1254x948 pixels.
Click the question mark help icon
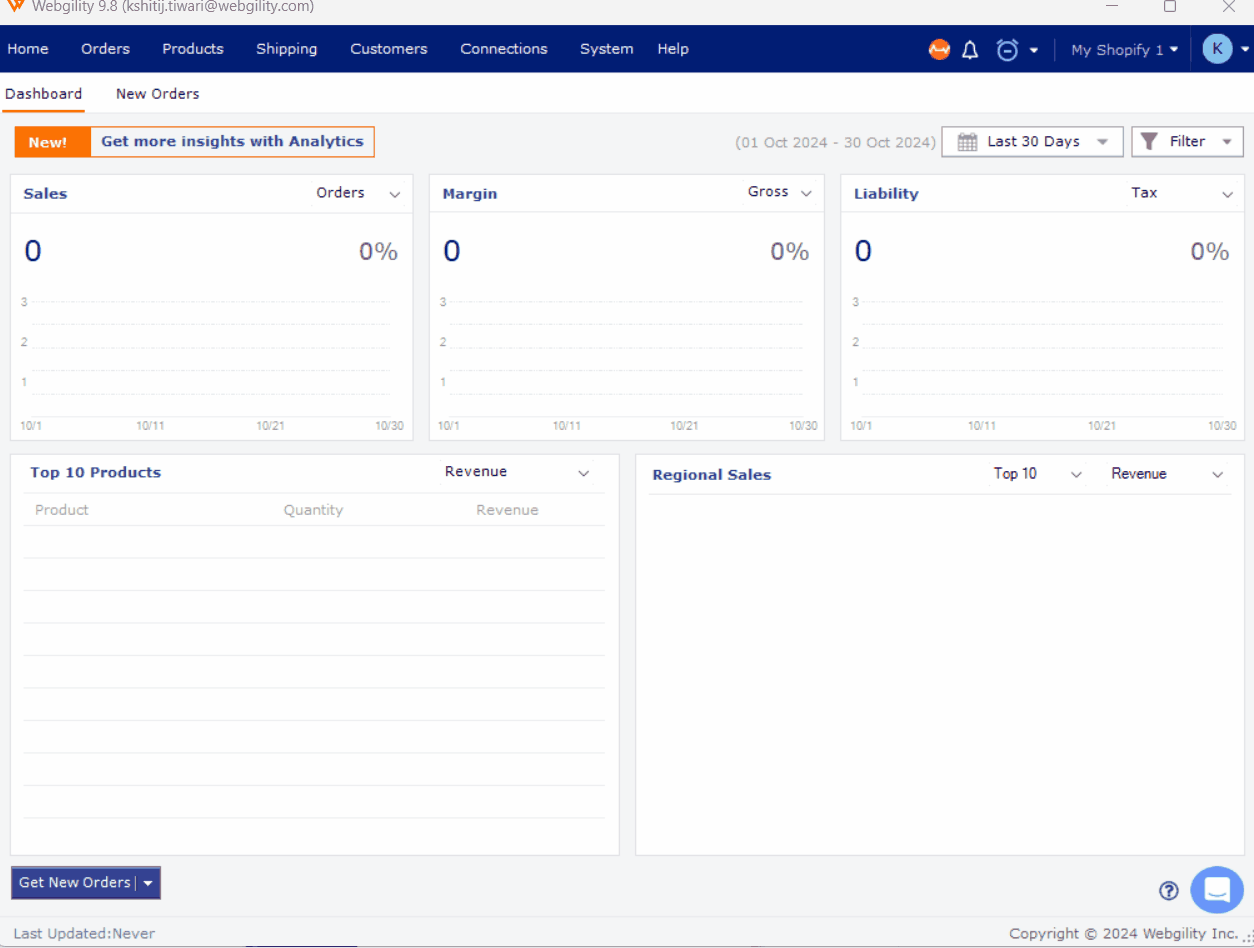(1169, 891)
